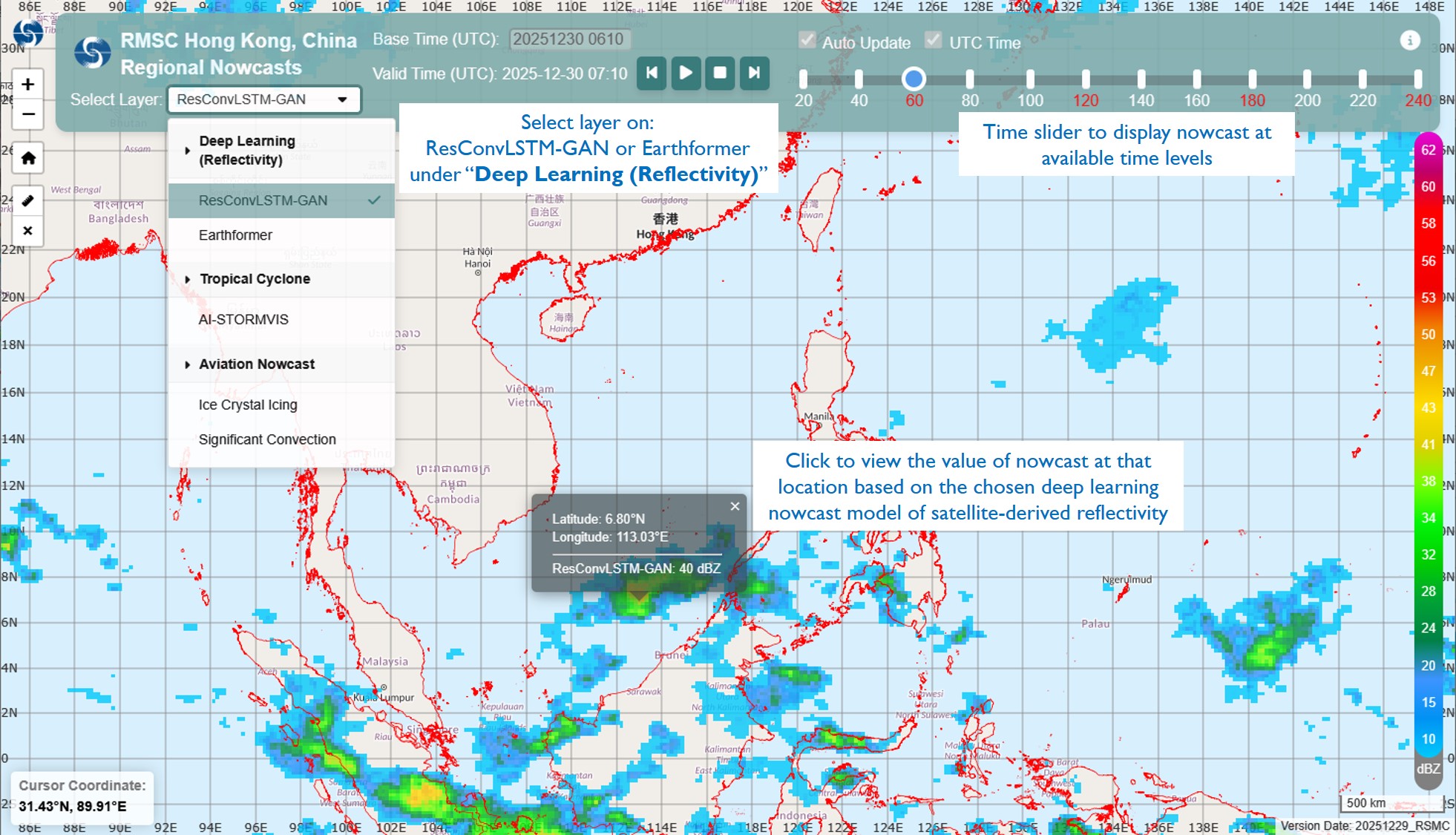Select Significant Convection layer
The image size is (1456, 835).
coord(267,439)
